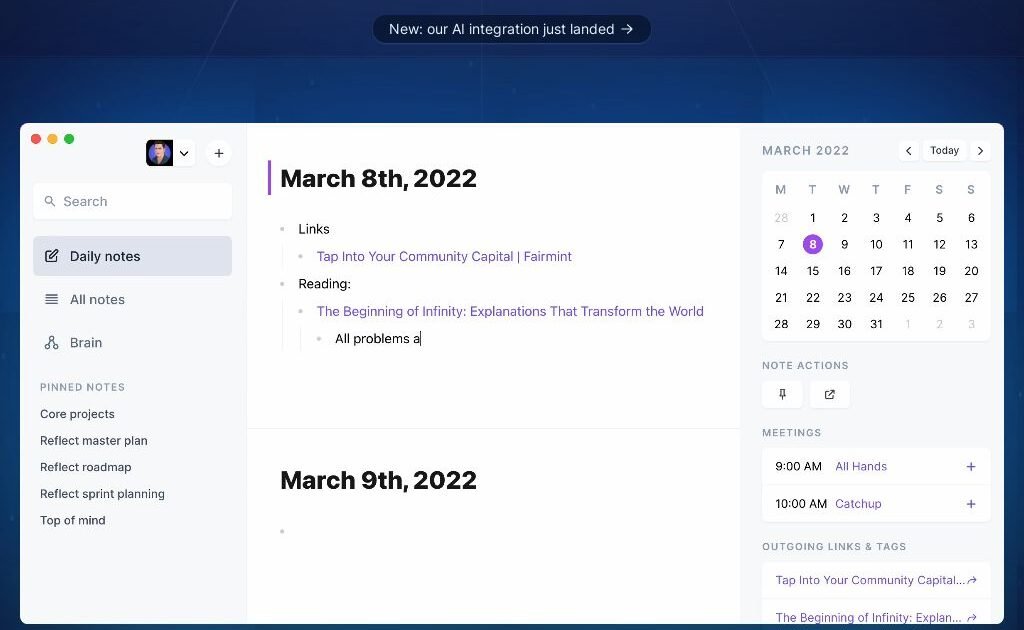Go to previous month with left chevron

pos(908,151)
